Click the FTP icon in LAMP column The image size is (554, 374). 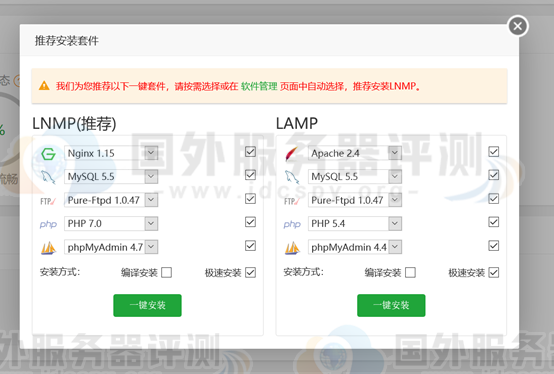coord(292,201)
